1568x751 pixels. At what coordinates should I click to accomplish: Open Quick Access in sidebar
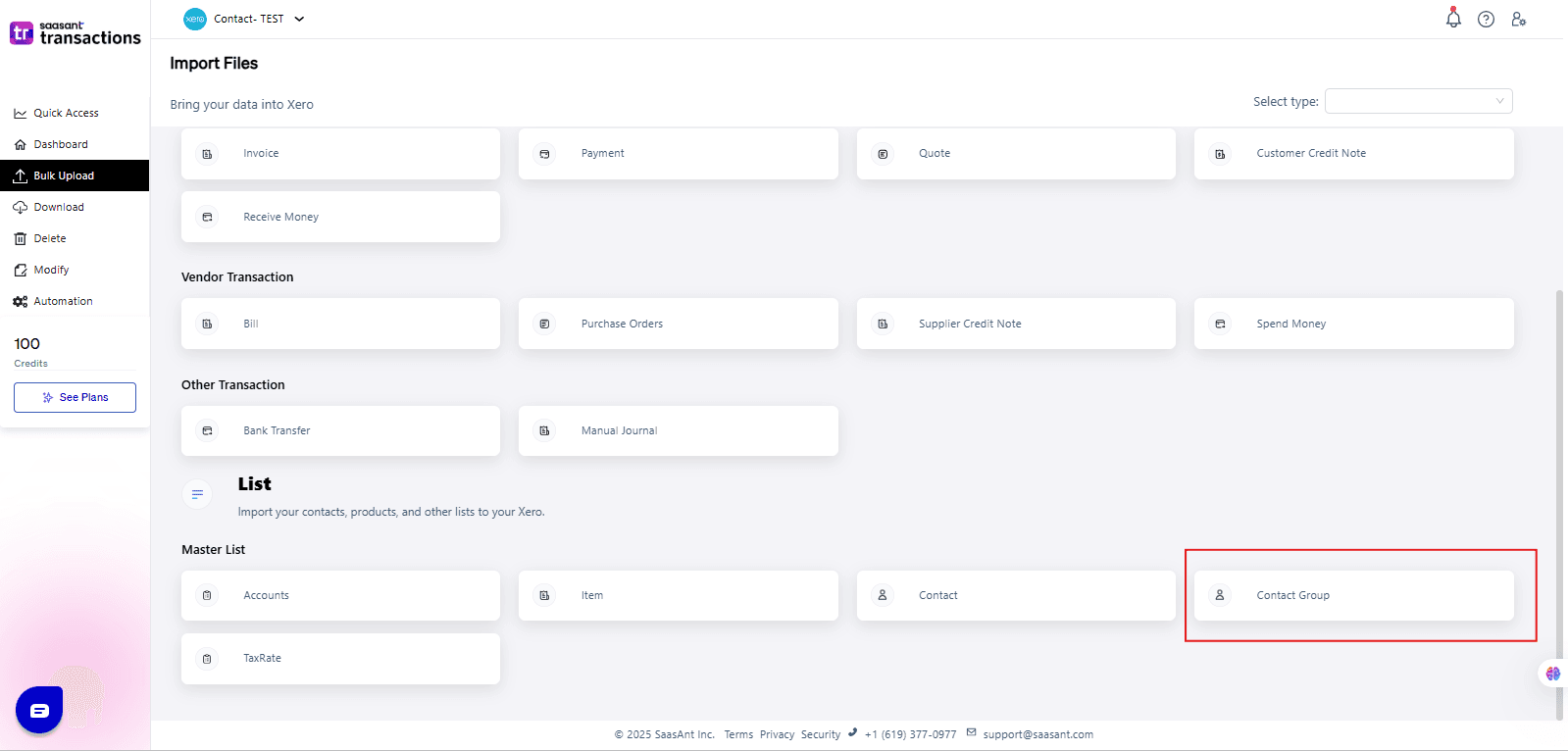(66, 113)
